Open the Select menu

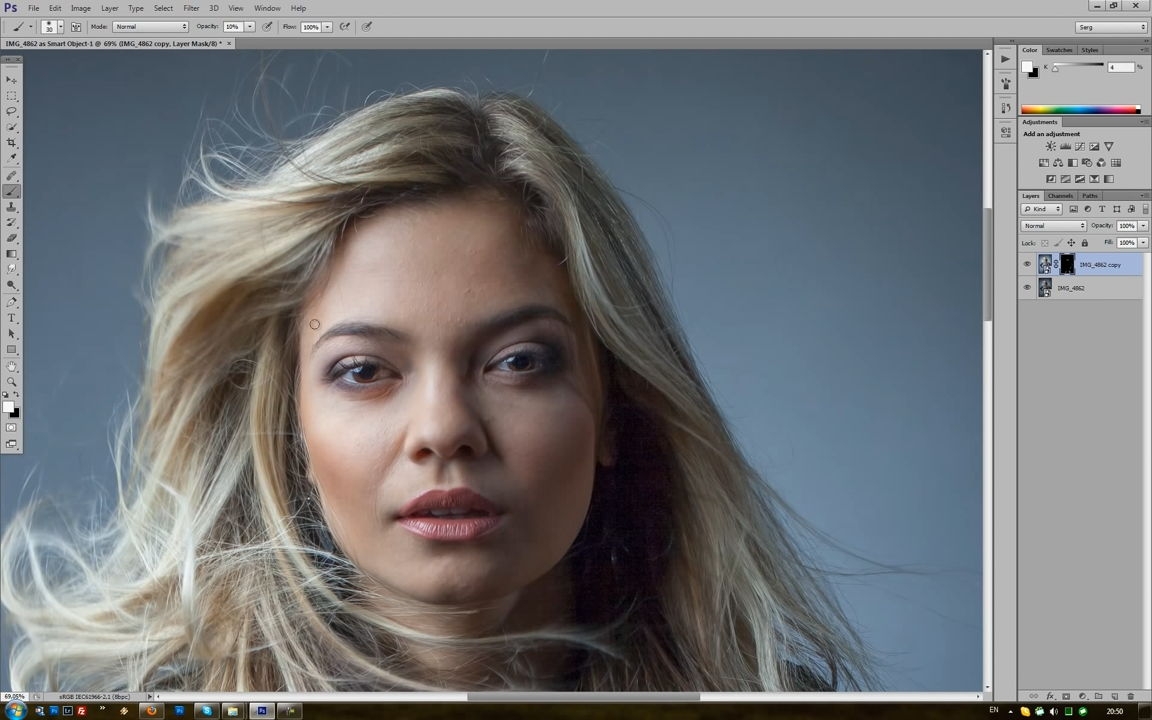tap(163, 8)
